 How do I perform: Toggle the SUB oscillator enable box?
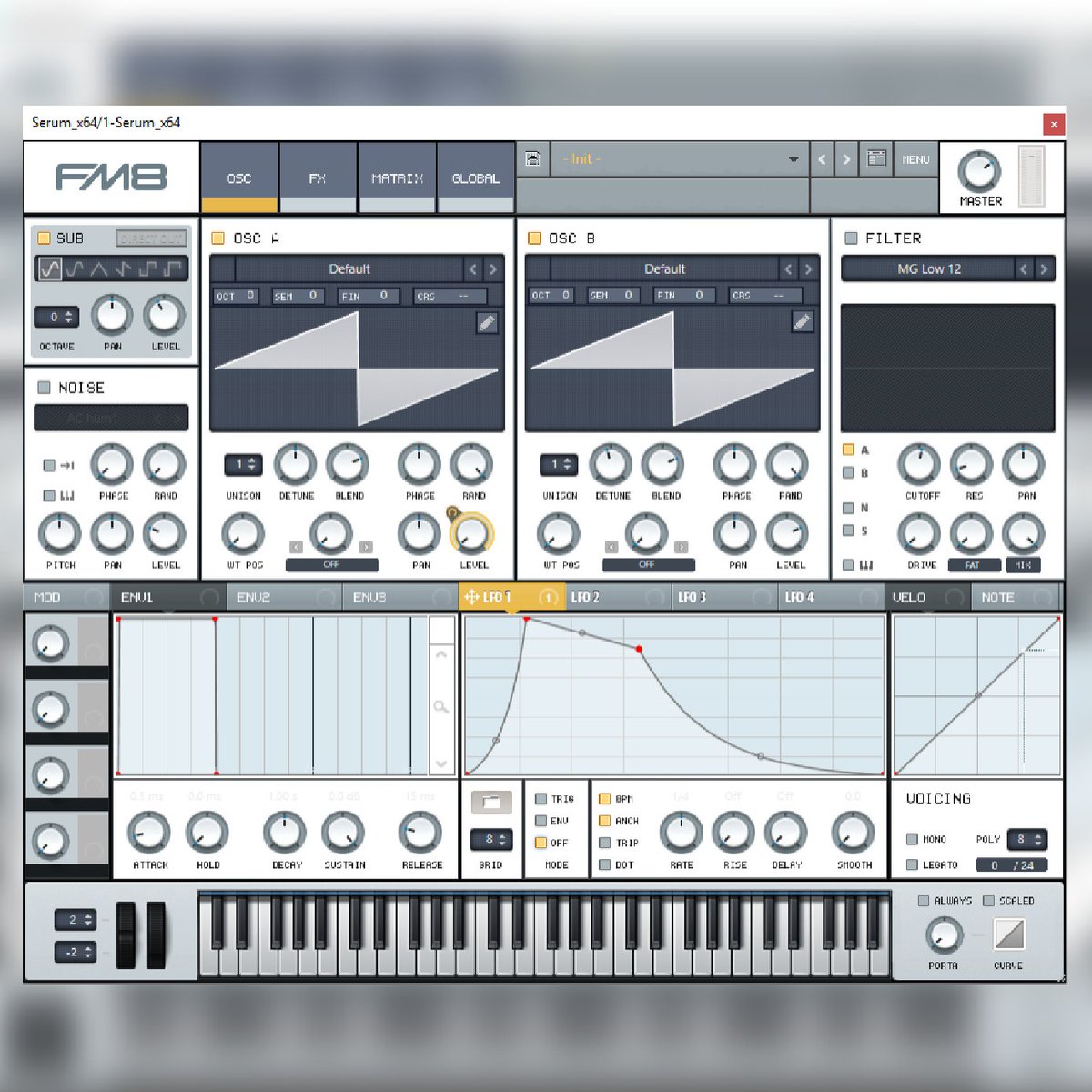[x=44, y=238]
